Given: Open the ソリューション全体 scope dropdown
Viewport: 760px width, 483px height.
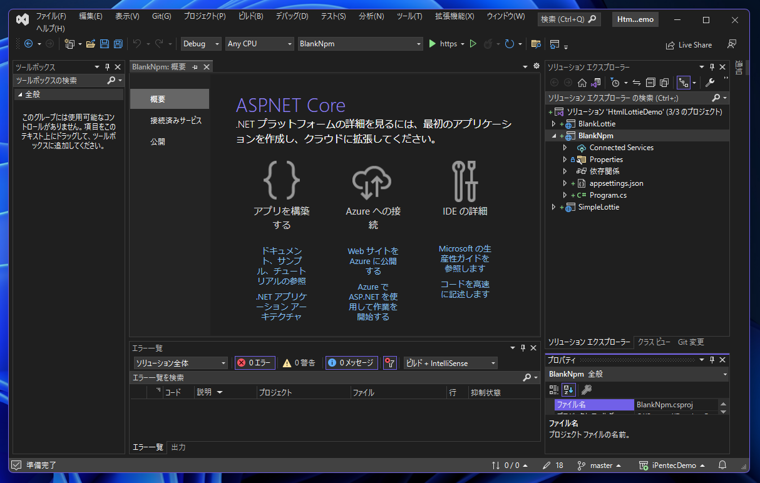Looking at the screenshot, I should (x=180, y=363).
